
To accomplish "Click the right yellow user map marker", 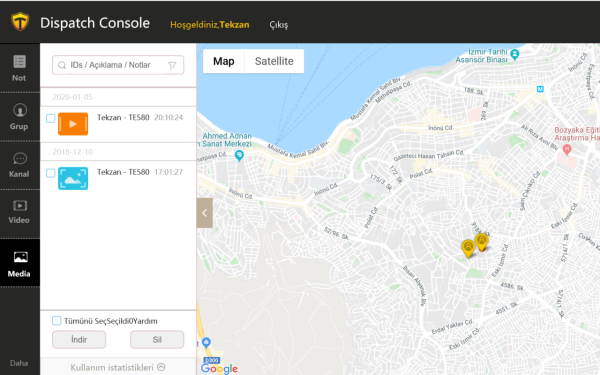I will coord(481,242).
